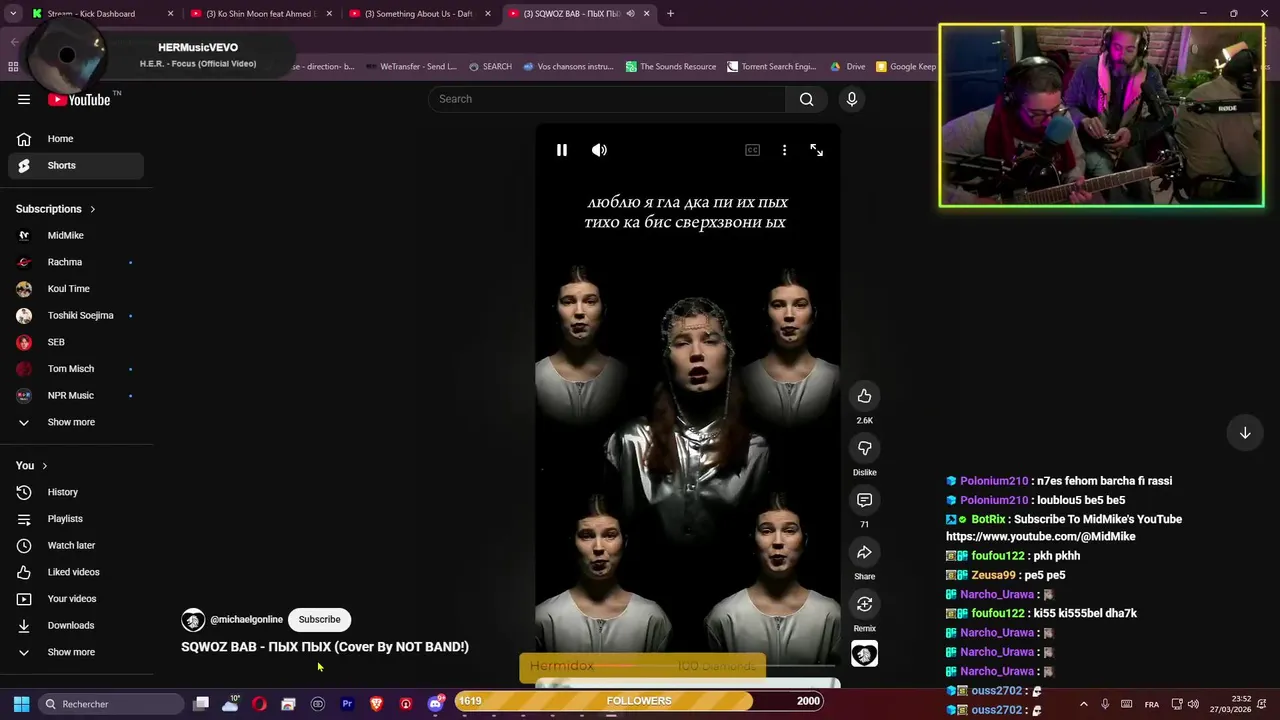
Task: Open the Google Keep bookmark
Action: (906, 67)
